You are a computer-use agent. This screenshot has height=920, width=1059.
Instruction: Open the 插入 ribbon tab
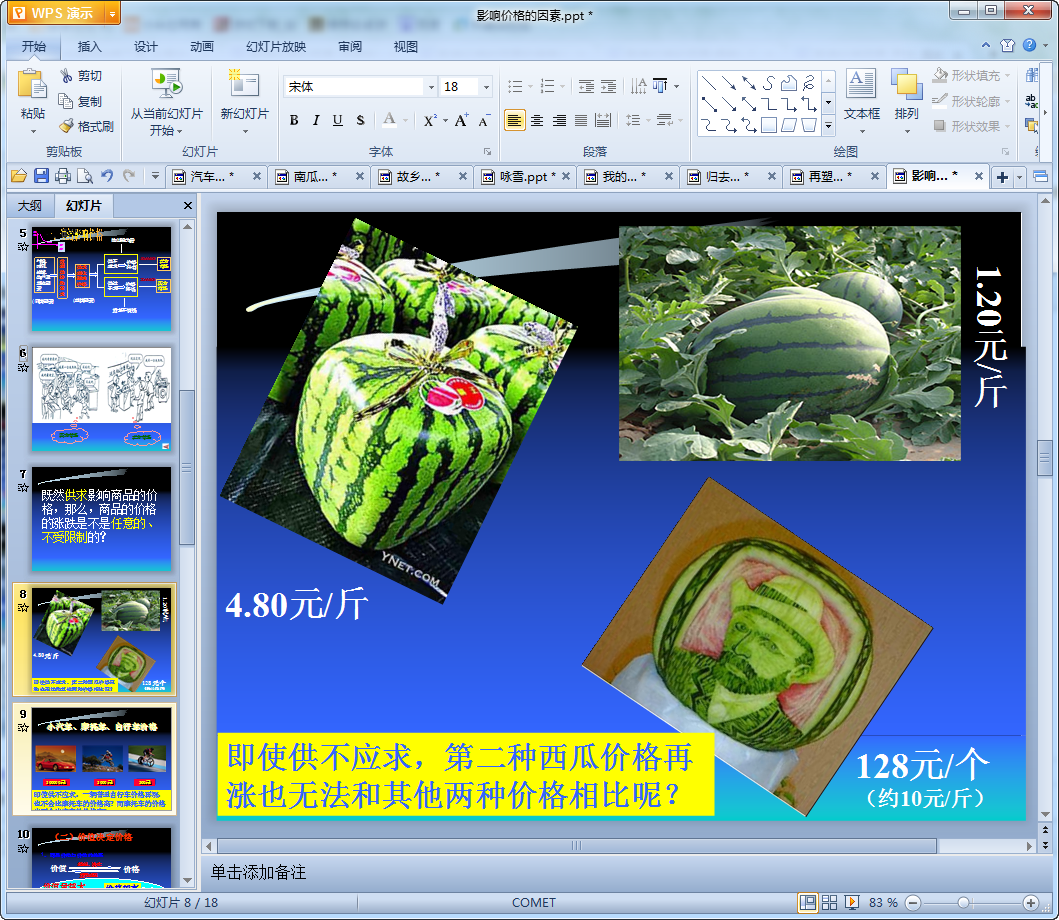(89, 47)
